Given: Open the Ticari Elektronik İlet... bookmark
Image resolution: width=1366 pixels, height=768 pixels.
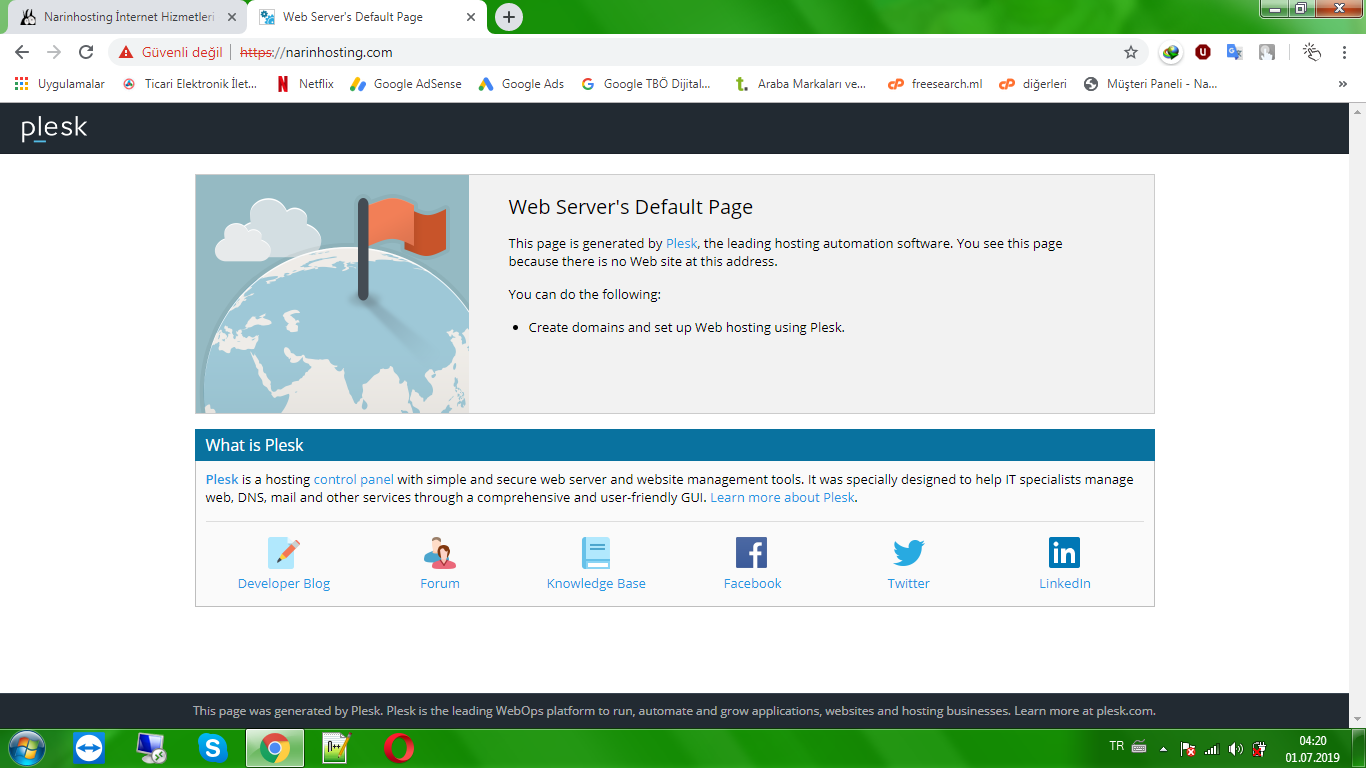Looking at the screenshot, I should coord(190,84).
